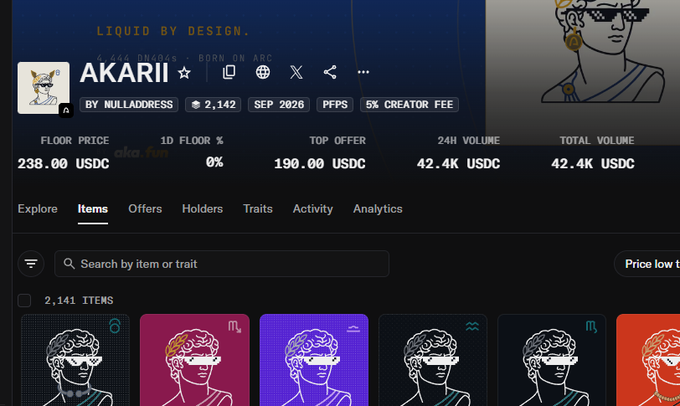The height and width of the screenshot is (406, 680).
Task: Open the three-dot more options menu
Action: 363,72
